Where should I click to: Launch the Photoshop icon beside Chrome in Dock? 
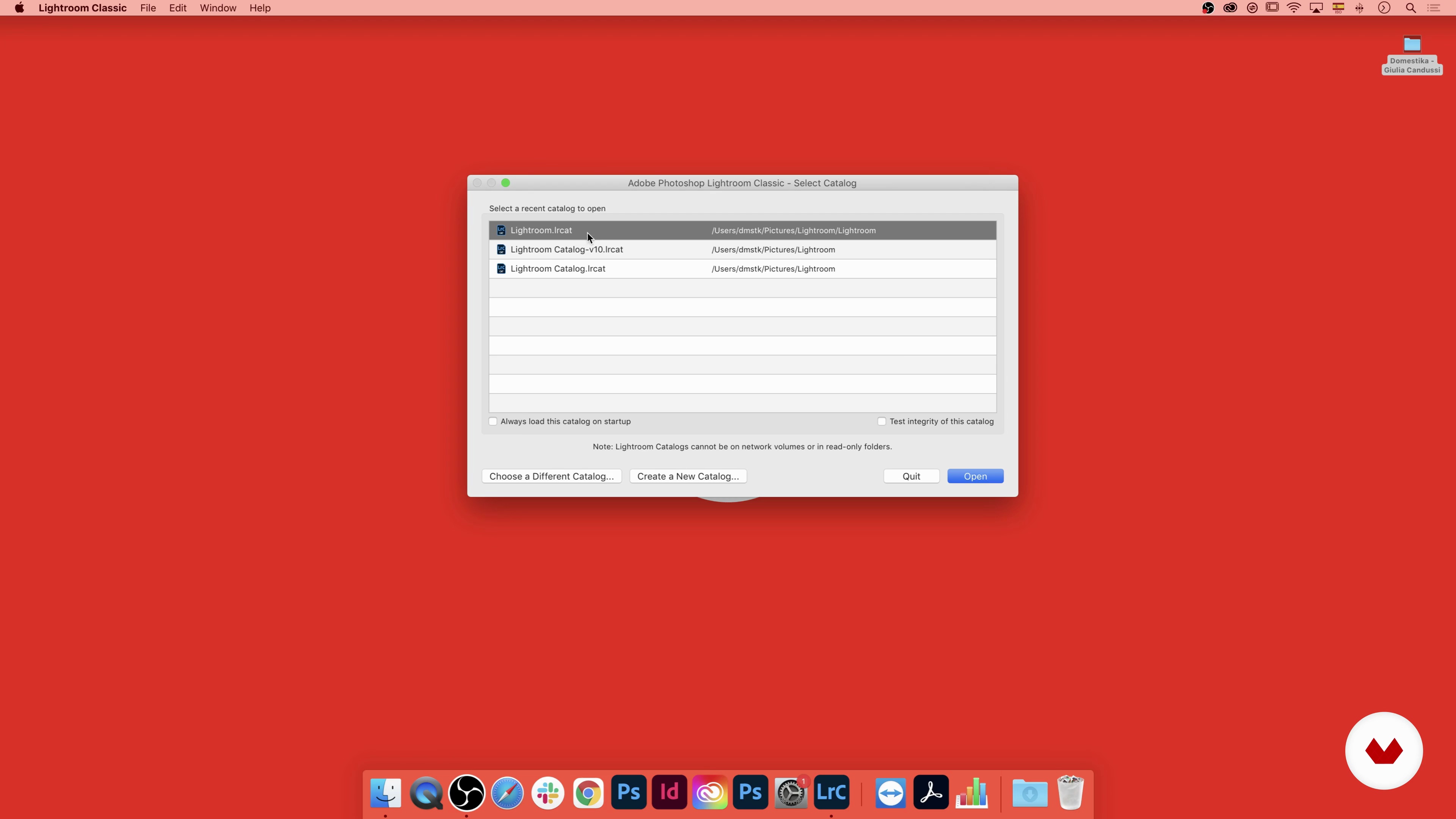(629, 792)
